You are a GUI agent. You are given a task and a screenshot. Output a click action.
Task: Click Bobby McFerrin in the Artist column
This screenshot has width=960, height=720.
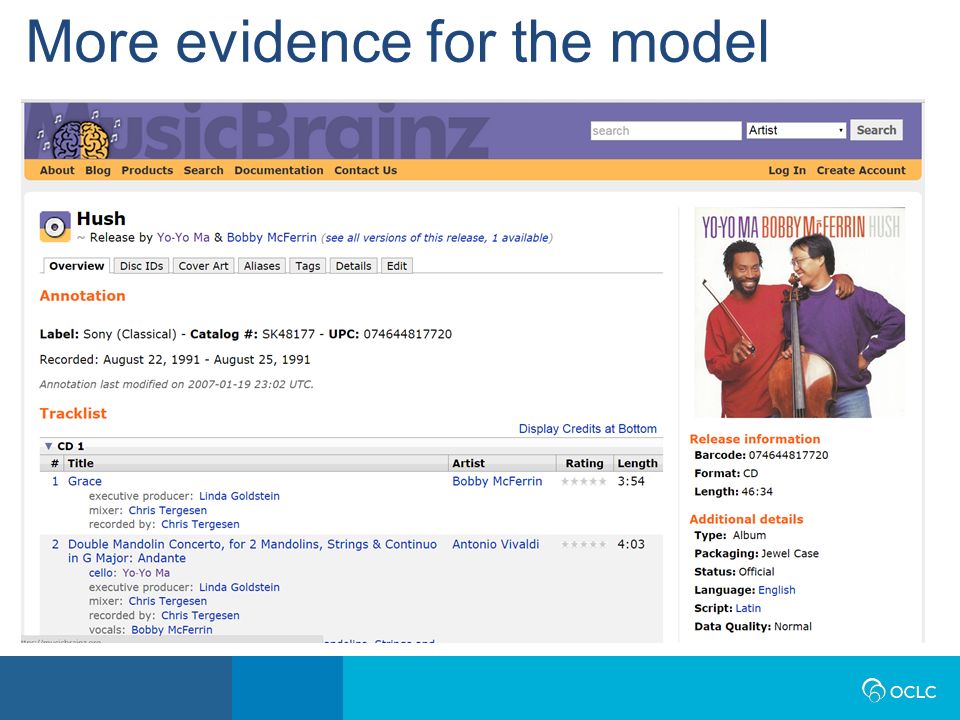click(497, 481)
